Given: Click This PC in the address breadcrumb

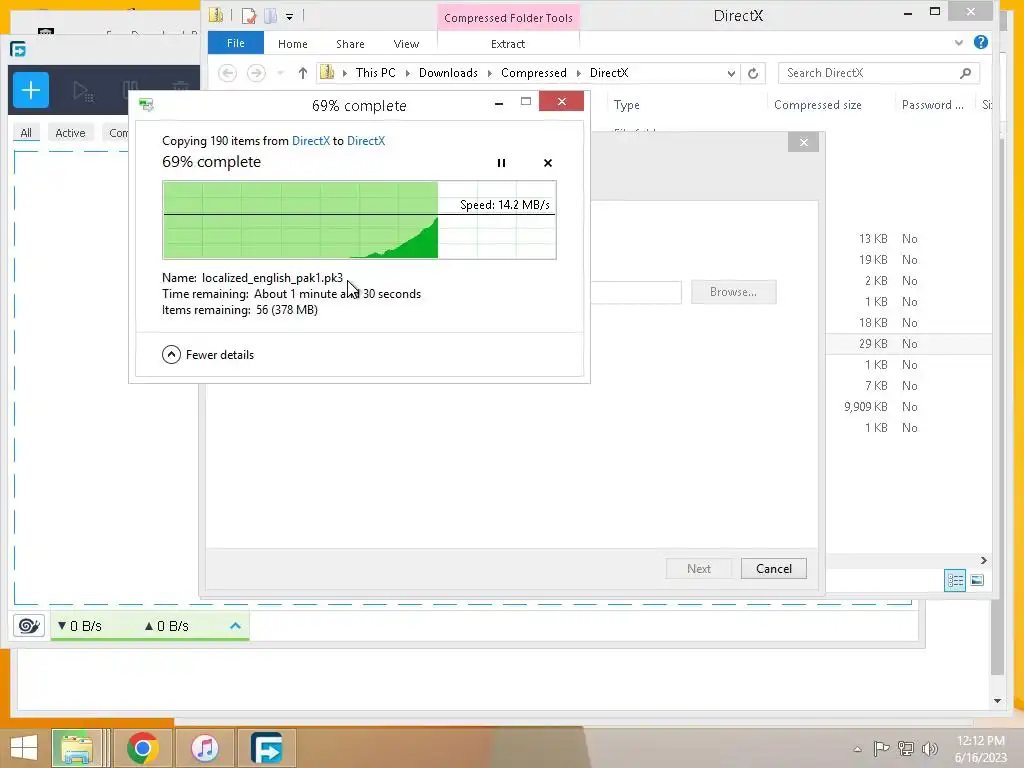Looking at the screenshot, I should point(376,72).
